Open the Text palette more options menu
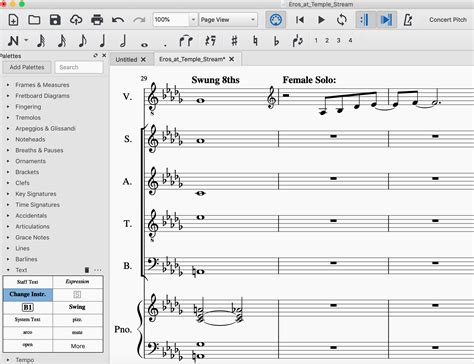Image resolution: width=474 pixels, height=364 pixels. click(x=98, y=270)
